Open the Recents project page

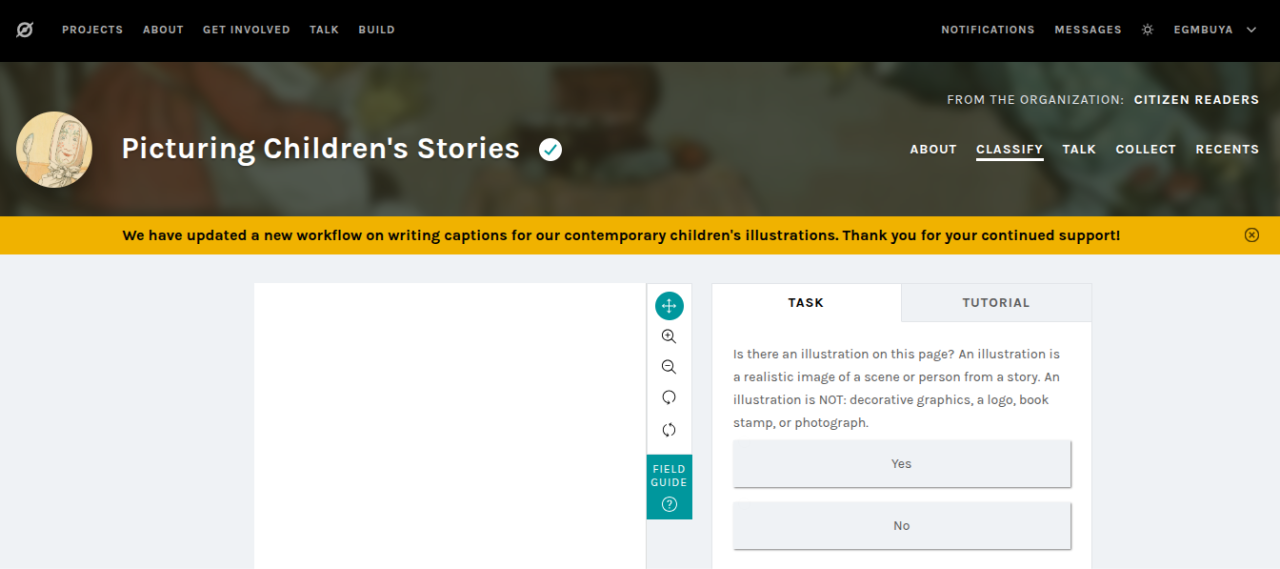[1227, 149]
